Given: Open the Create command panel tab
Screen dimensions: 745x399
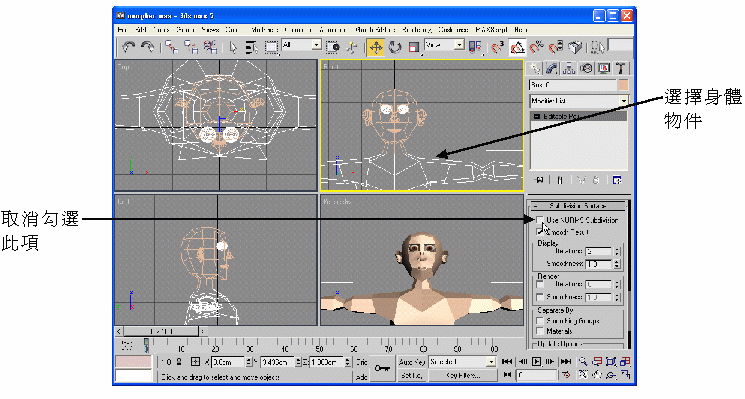Looking at the screenshot, I should (x=535, y=68).
